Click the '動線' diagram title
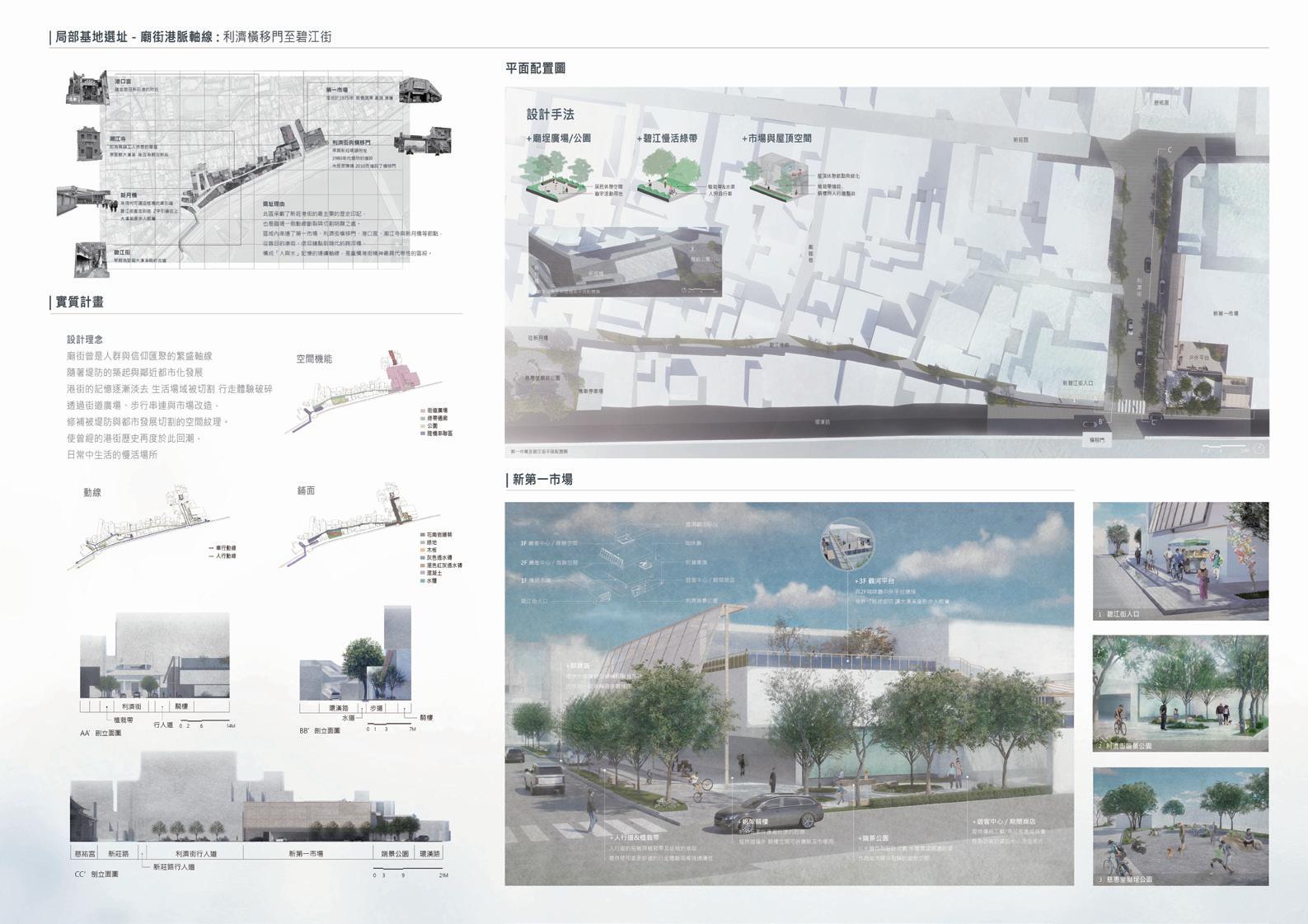The width and height of the screenshot is (1308, 924). pos(92,492)
